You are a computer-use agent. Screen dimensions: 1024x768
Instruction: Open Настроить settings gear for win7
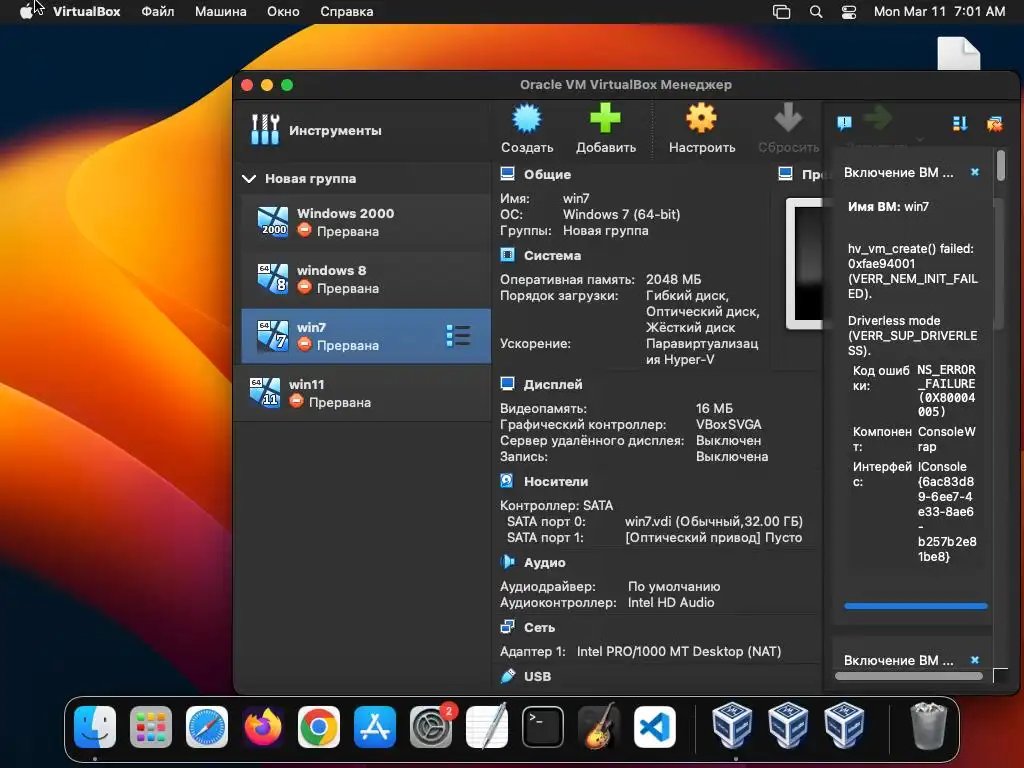[x=701, y=118]
